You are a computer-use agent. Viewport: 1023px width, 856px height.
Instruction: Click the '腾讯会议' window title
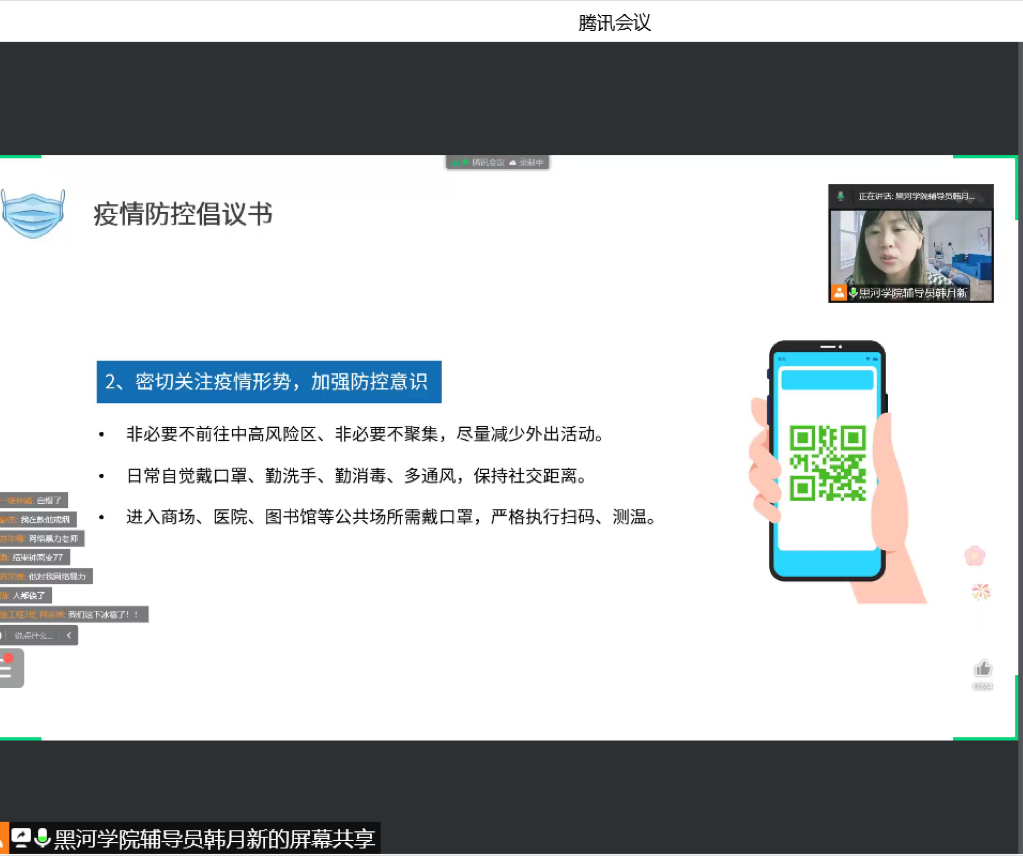click(614, 22)
